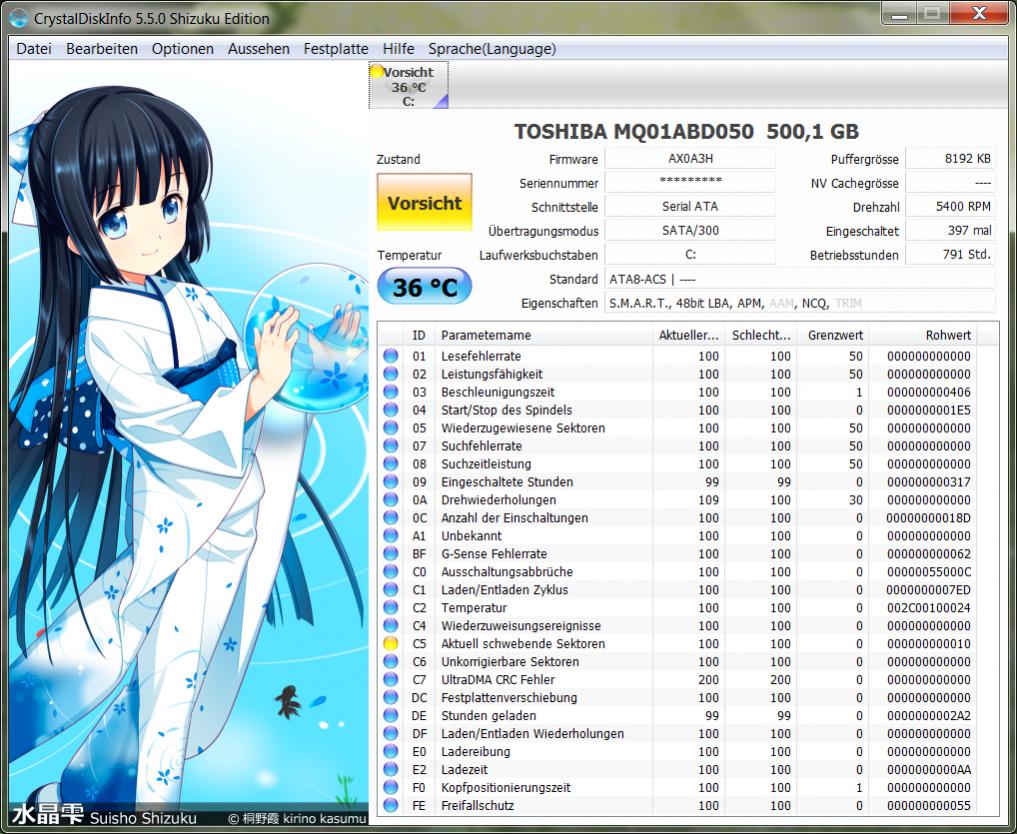Click status orb for C4 Wiederzuweisungsereignisse
The height and width of the screenshot is (834, 1017).
(x=390, y=626)
